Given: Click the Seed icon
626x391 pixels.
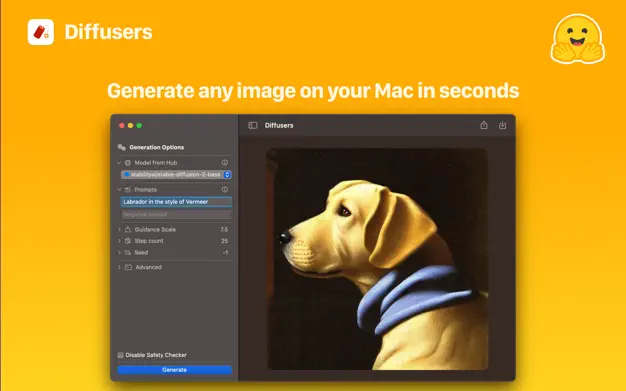Looking at the screenshot, I should click(128, 252).
